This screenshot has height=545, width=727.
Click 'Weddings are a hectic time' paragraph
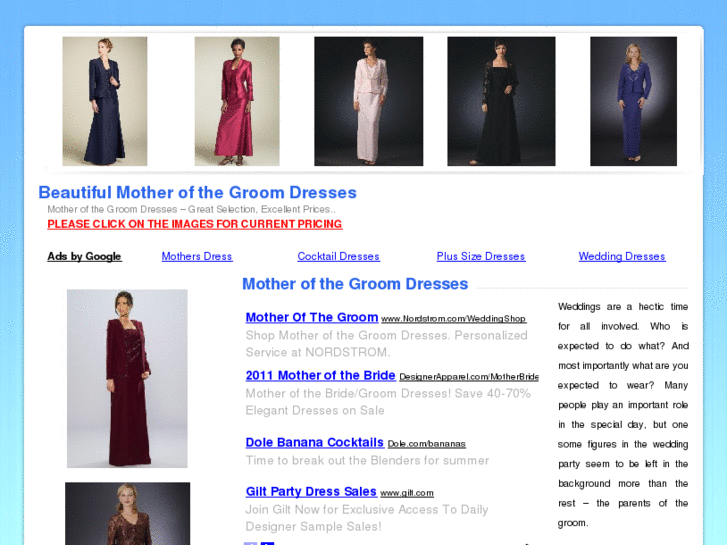623,415
